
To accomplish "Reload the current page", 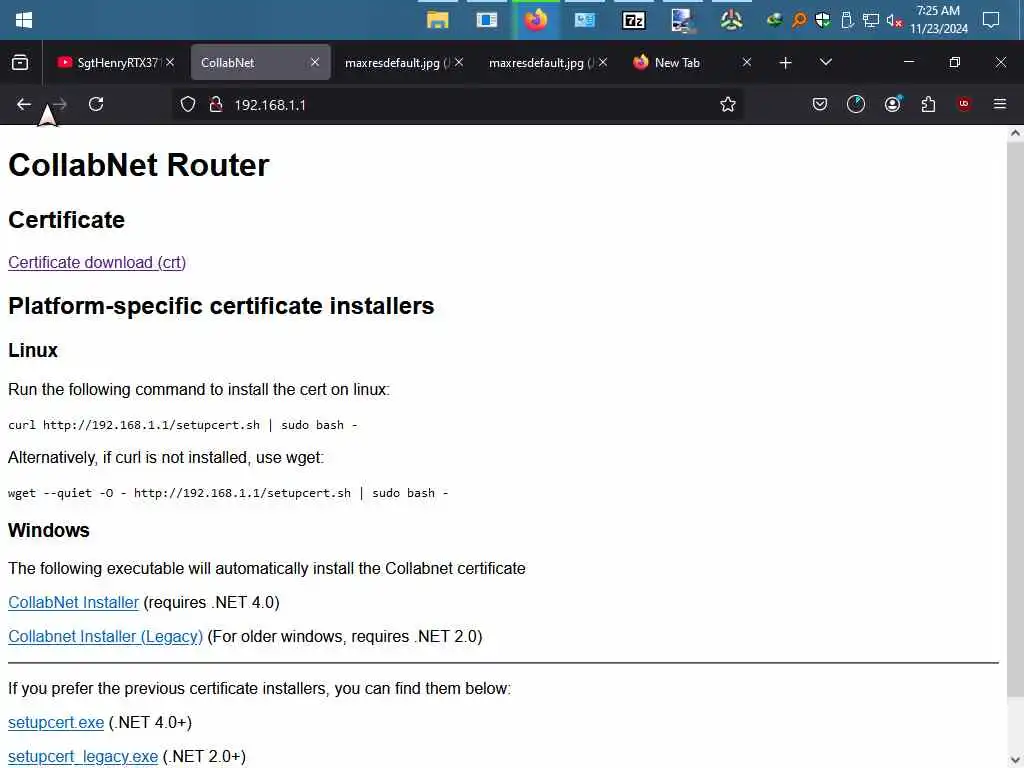I will point(96,104).
